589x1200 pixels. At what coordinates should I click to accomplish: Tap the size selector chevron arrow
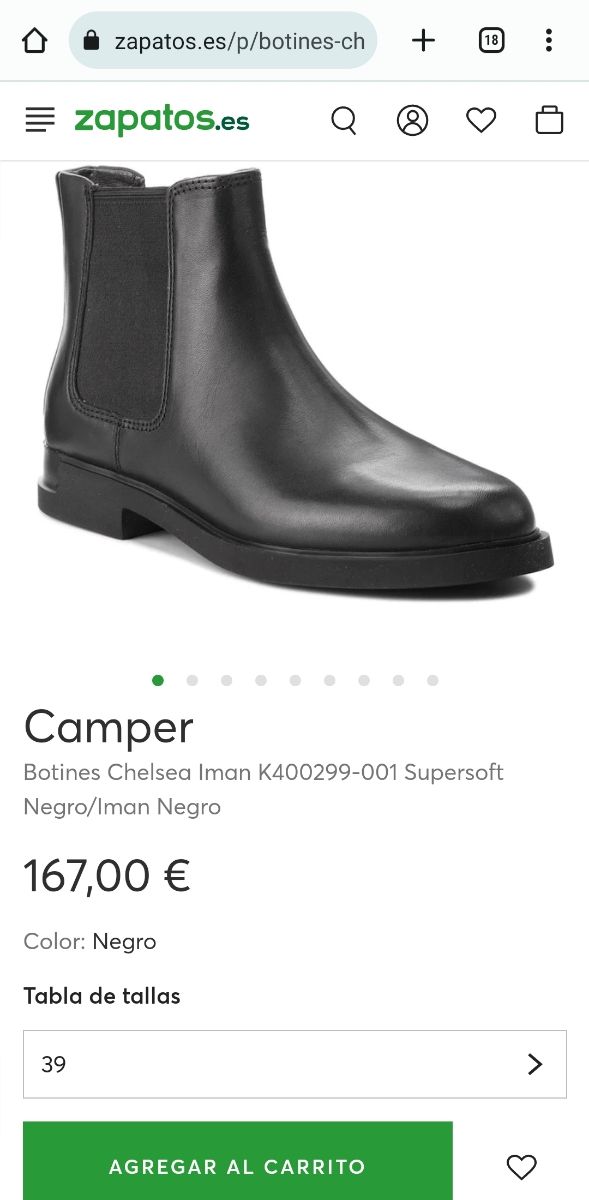point(535,1064)
